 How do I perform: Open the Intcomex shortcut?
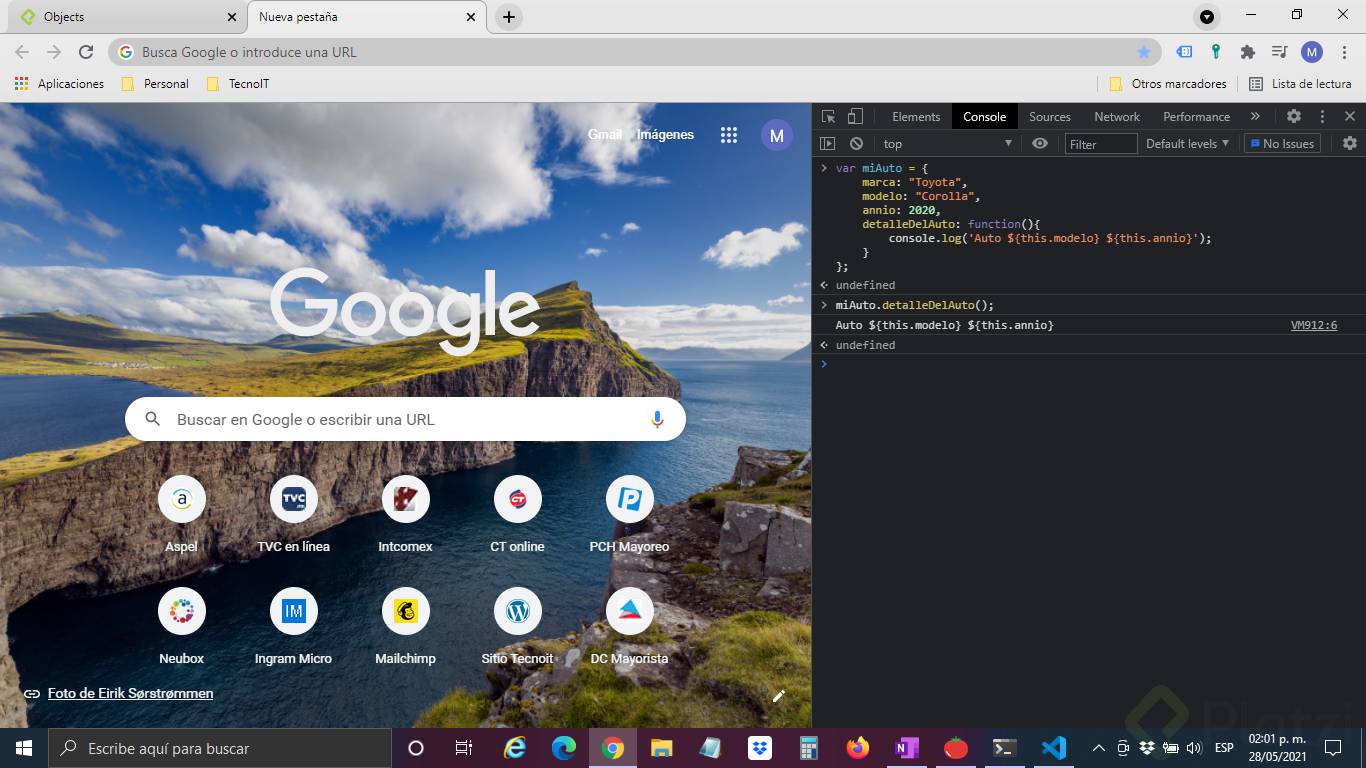point(405,515)
